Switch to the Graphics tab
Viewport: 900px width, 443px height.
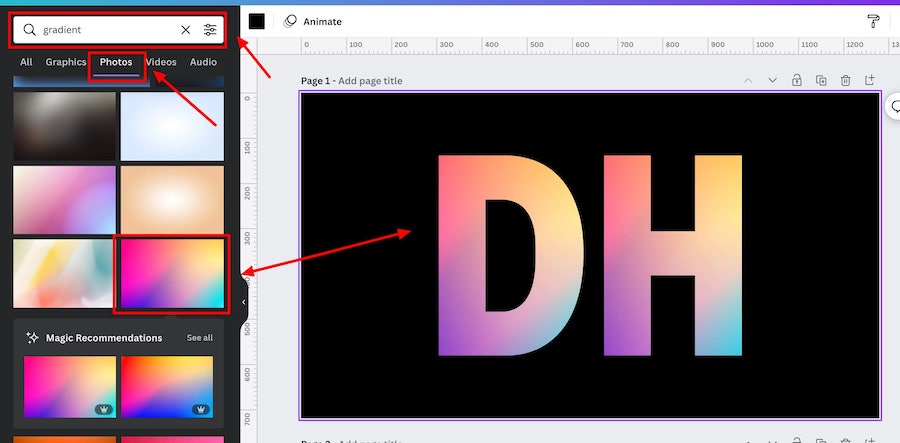66,62
